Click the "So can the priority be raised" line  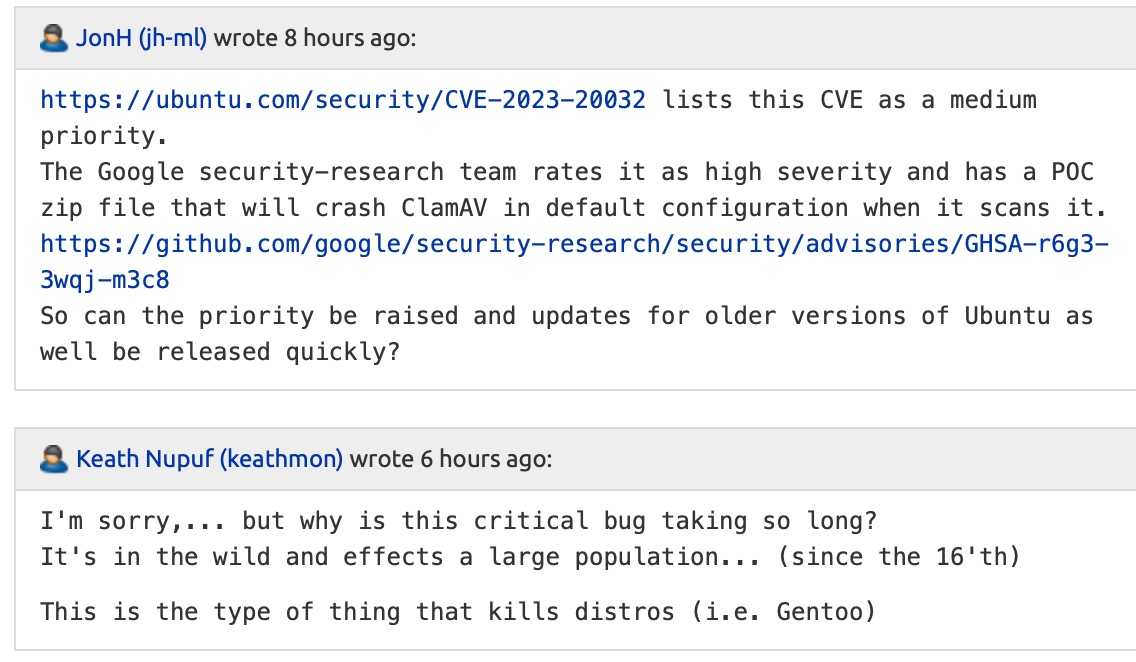click(x=250, y=316)
